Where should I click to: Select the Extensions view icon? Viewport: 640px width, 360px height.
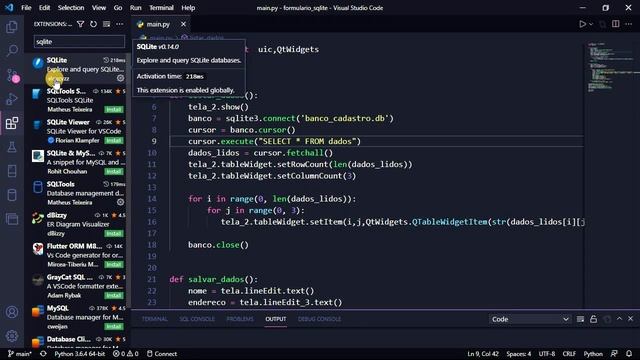[12, 123]
